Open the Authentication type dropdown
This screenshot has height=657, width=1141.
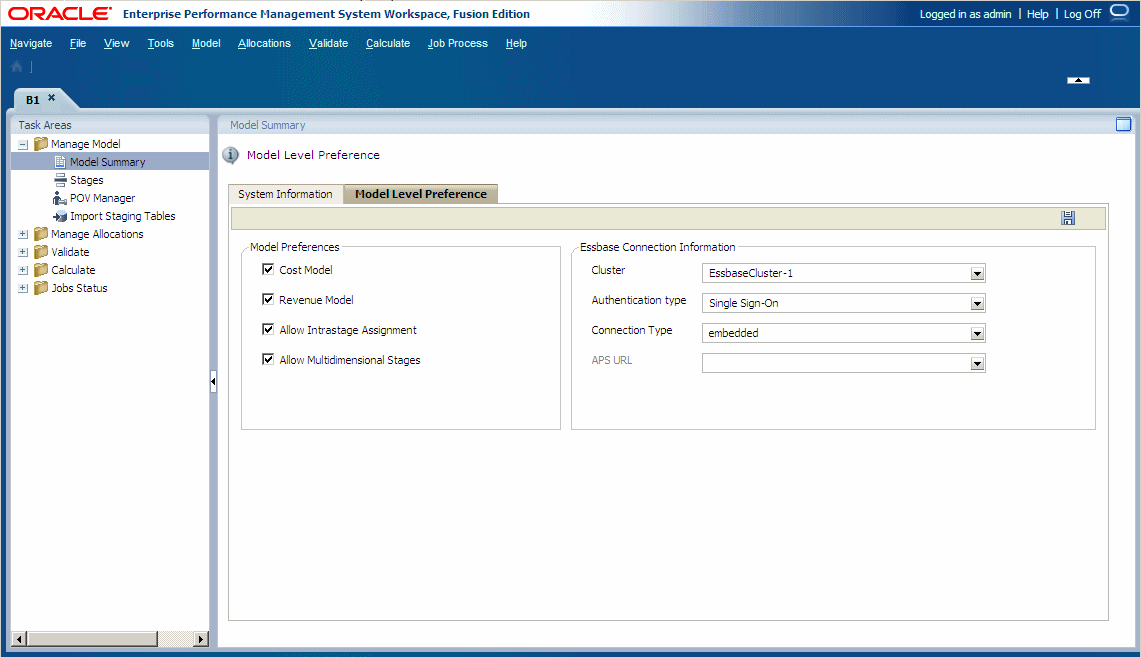click(x=977, y=302)
